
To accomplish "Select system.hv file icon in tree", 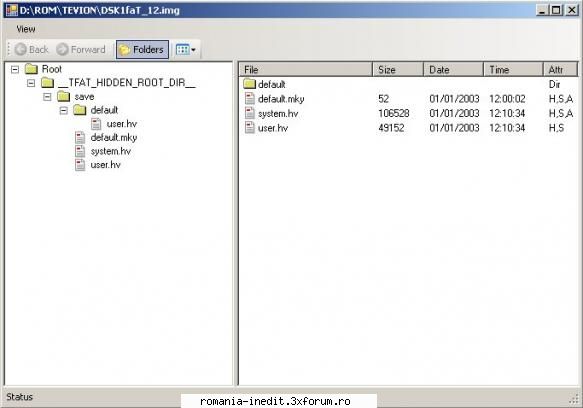I will [x=80, y=151].
